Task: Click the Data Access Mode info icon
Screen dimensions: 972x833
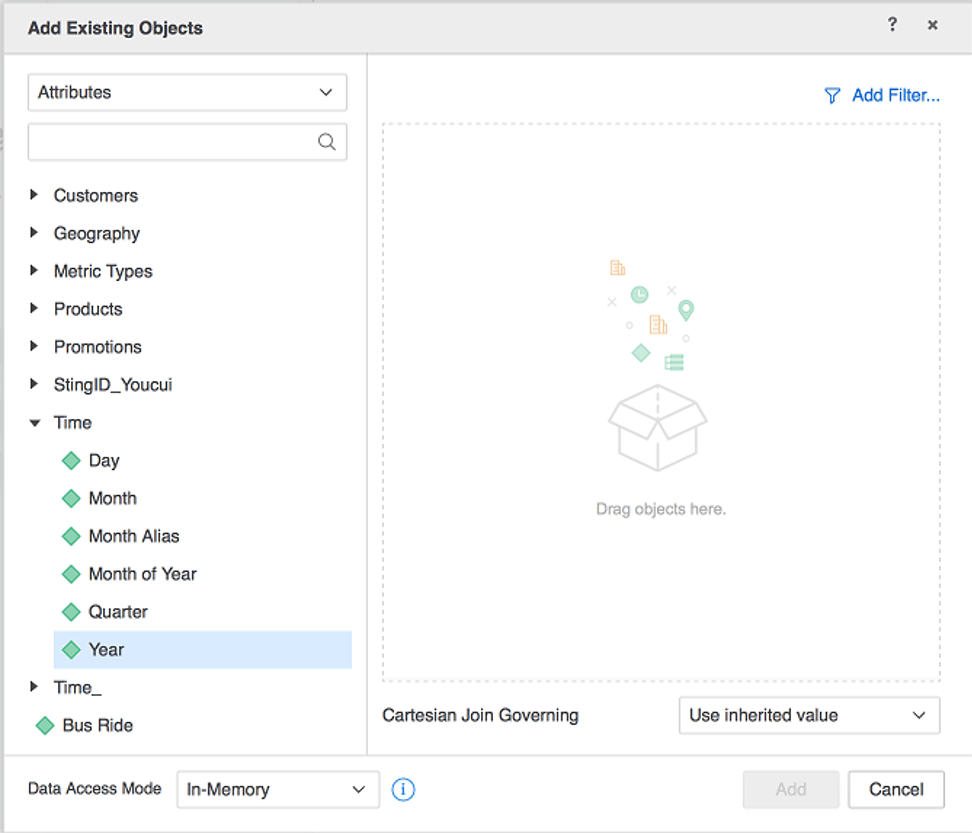Action: (403, 790)
